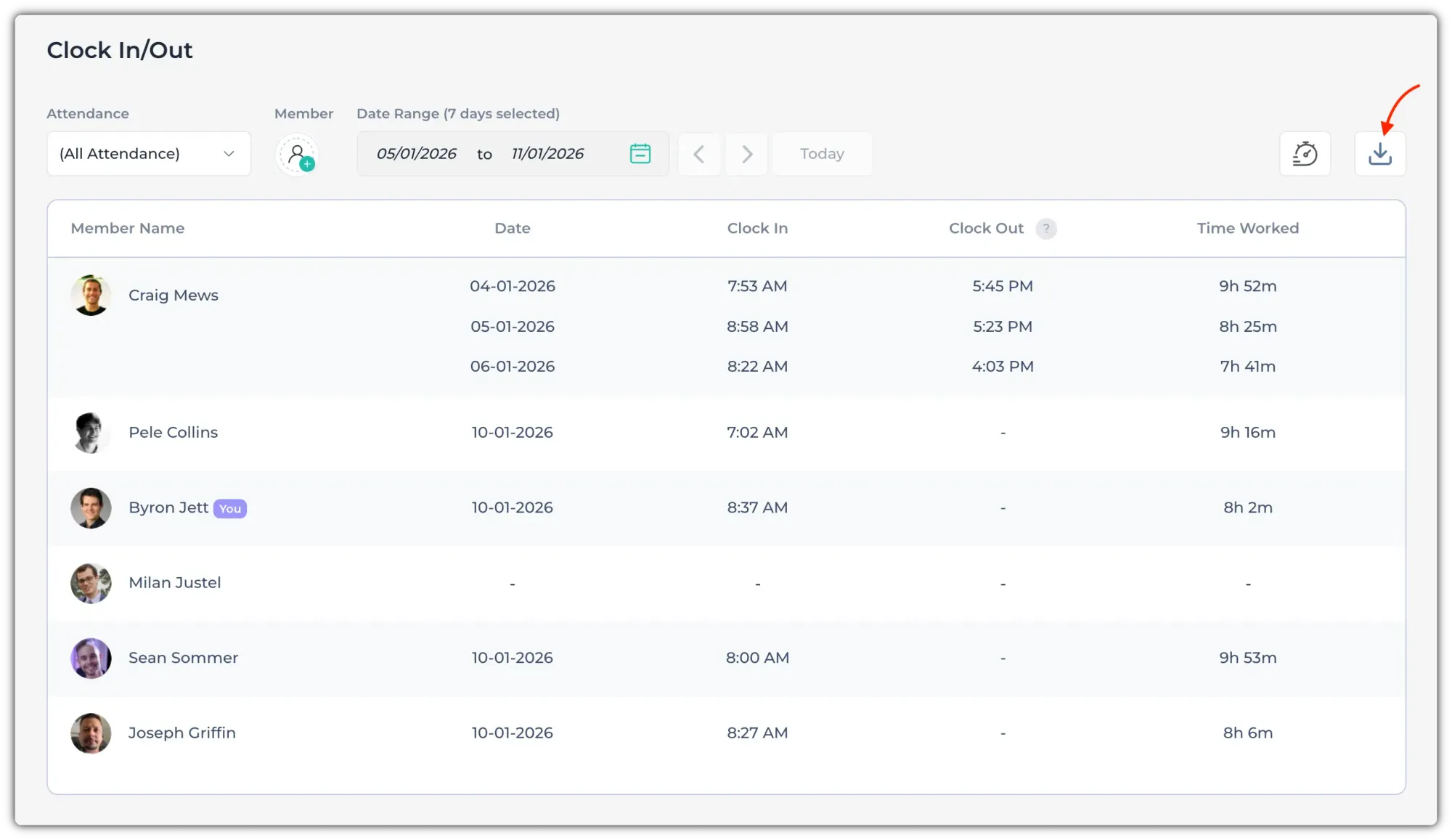Click Pele Collins' avatar photo

point(91,433)
